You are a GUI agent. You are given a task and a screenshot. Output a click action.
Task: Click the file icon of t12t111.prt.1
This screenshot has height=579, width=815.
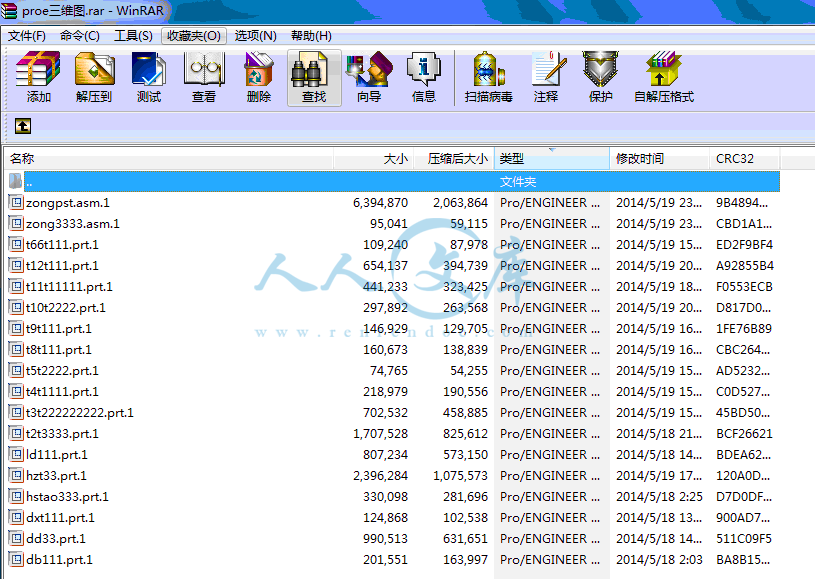[17, 266]
